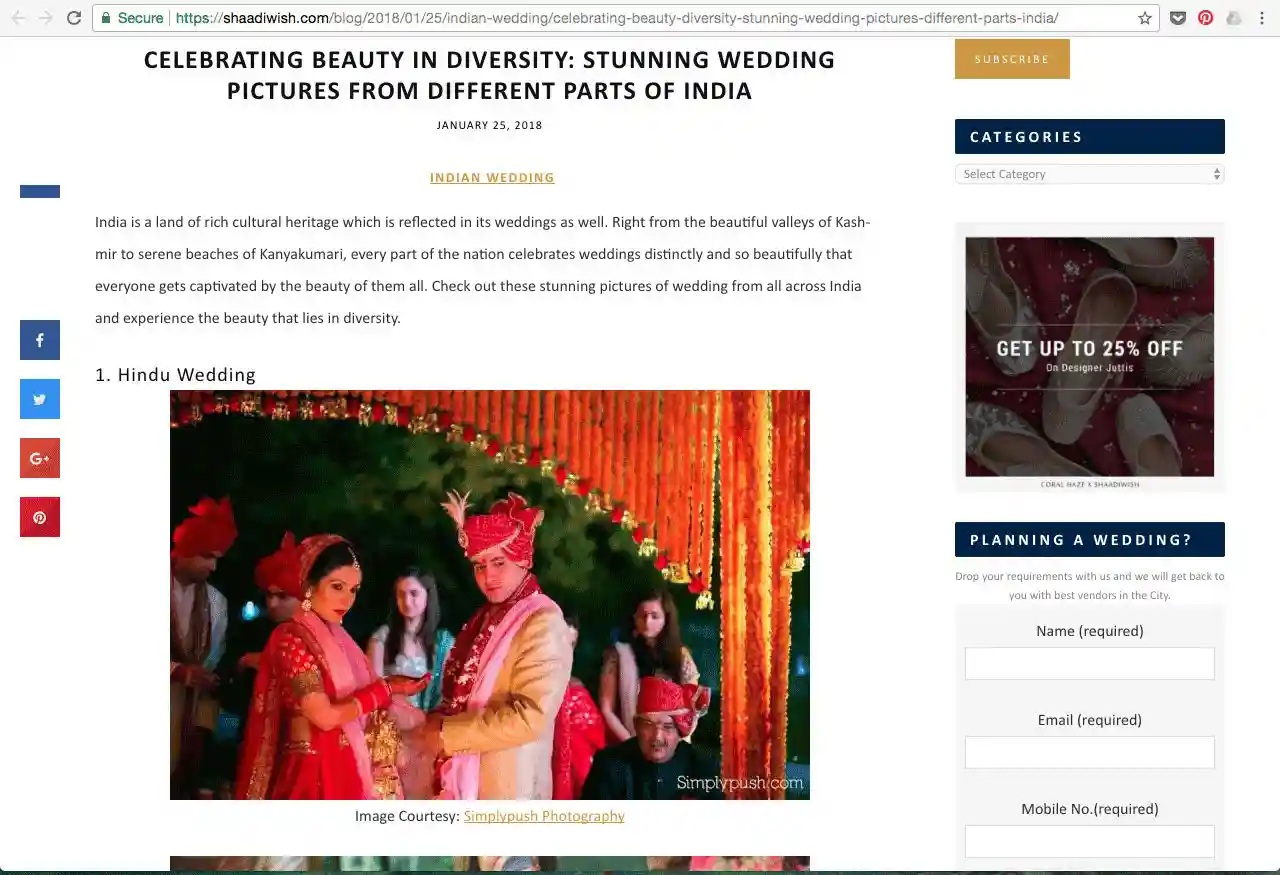1280x875 pixels.
Task: Pin article via sidebar Pinterest icon
Action: coord(40,517)
